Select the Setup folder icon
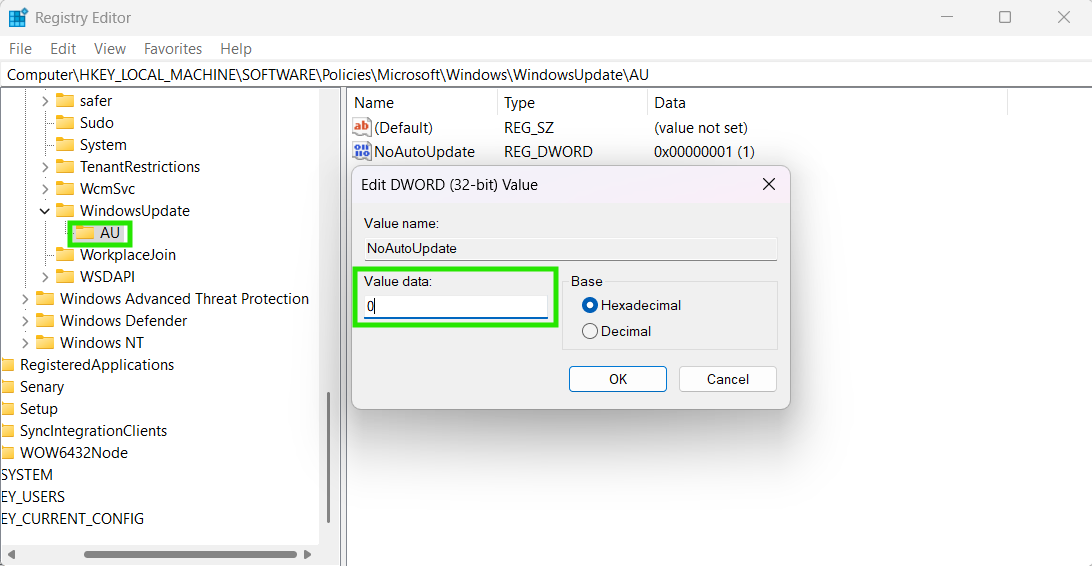The width and height of the screenshot is (1092, 566). coord(8,408)
